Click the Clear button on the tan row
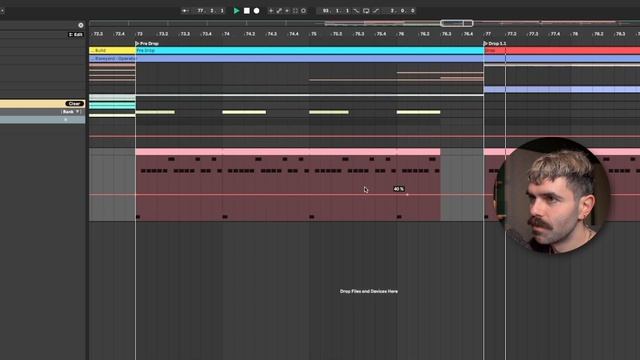The image size is (640, 360). [74, 104]
